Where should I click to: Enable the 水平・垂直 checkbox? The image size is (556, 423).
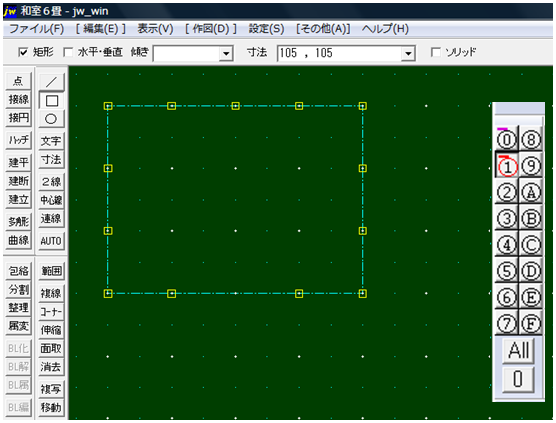point(68,52)
